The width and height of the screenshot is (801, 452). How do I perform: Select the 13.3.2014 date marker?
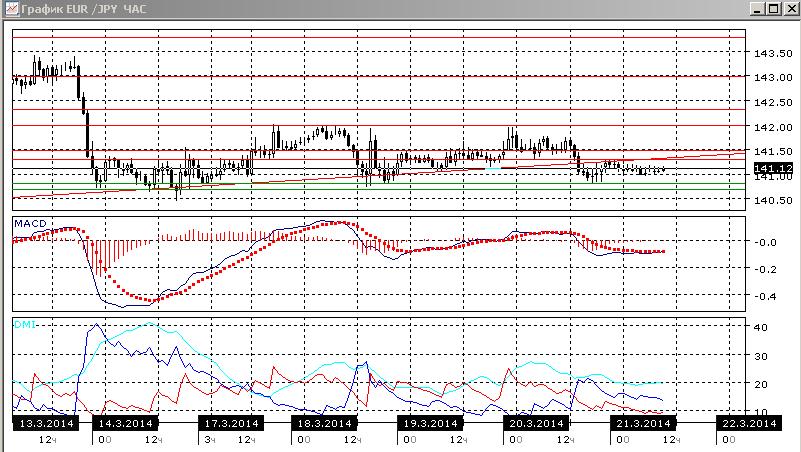(46, 423)
